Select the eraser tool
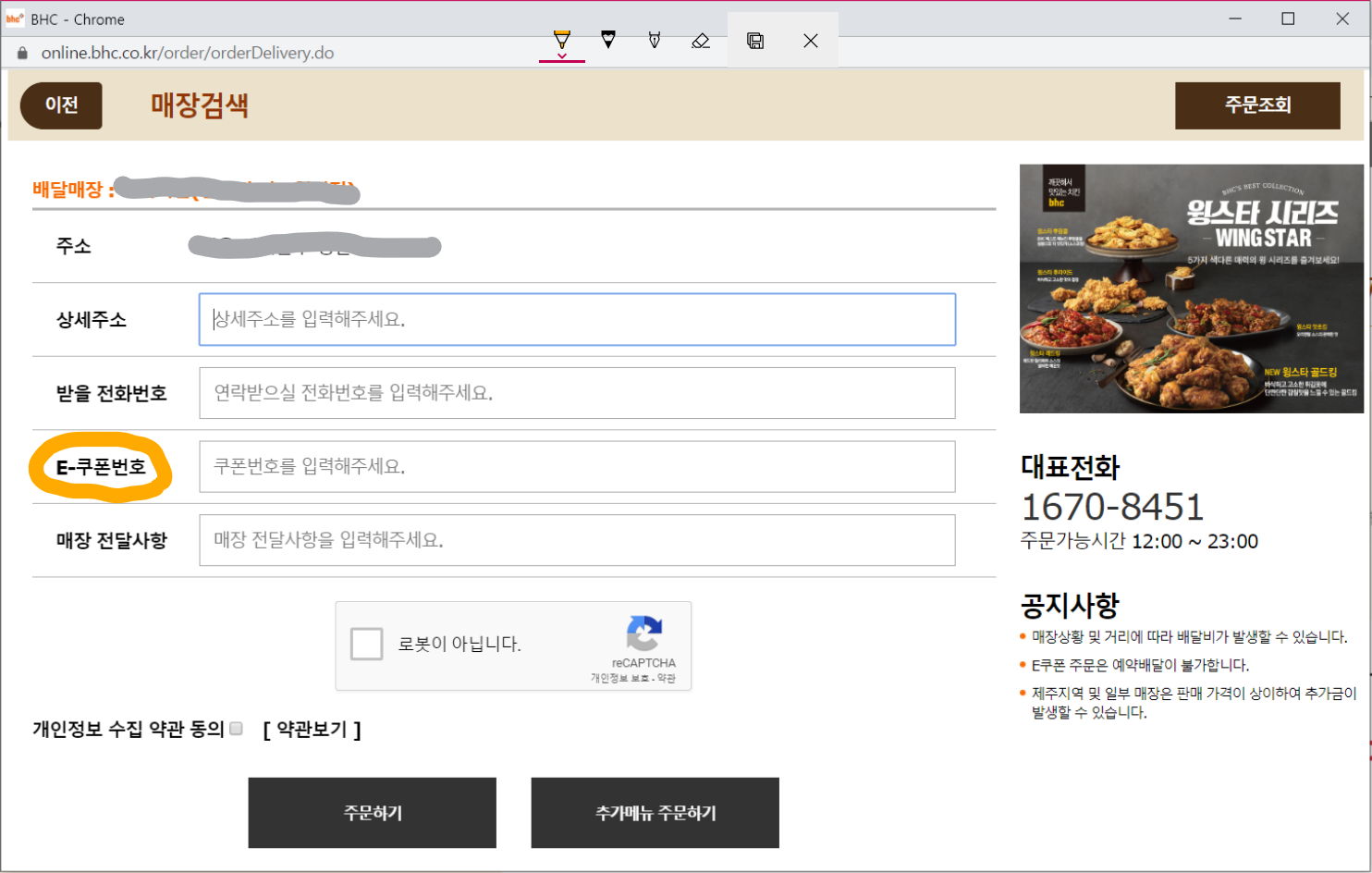This screenshot has height=873, width=1372. pos(701,40)
